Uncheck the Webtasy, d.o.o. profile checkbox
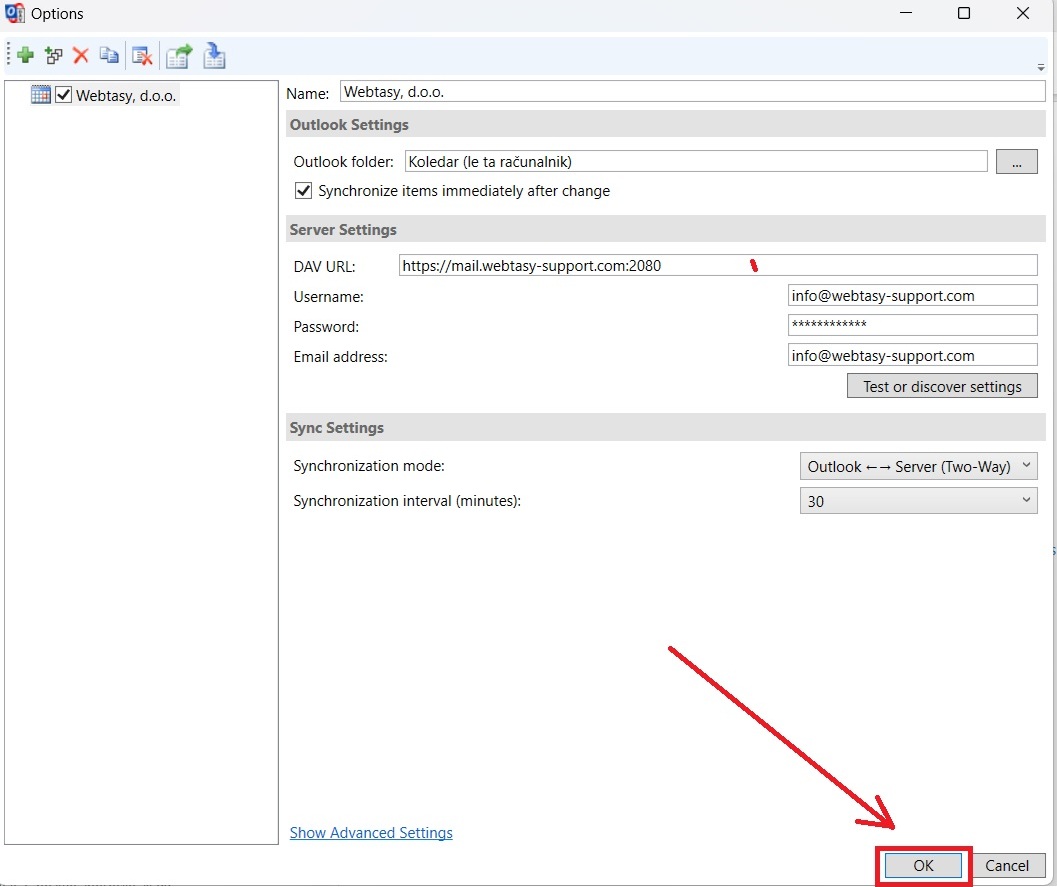This screenshot has width=1057, height=887. click(64, 95)
